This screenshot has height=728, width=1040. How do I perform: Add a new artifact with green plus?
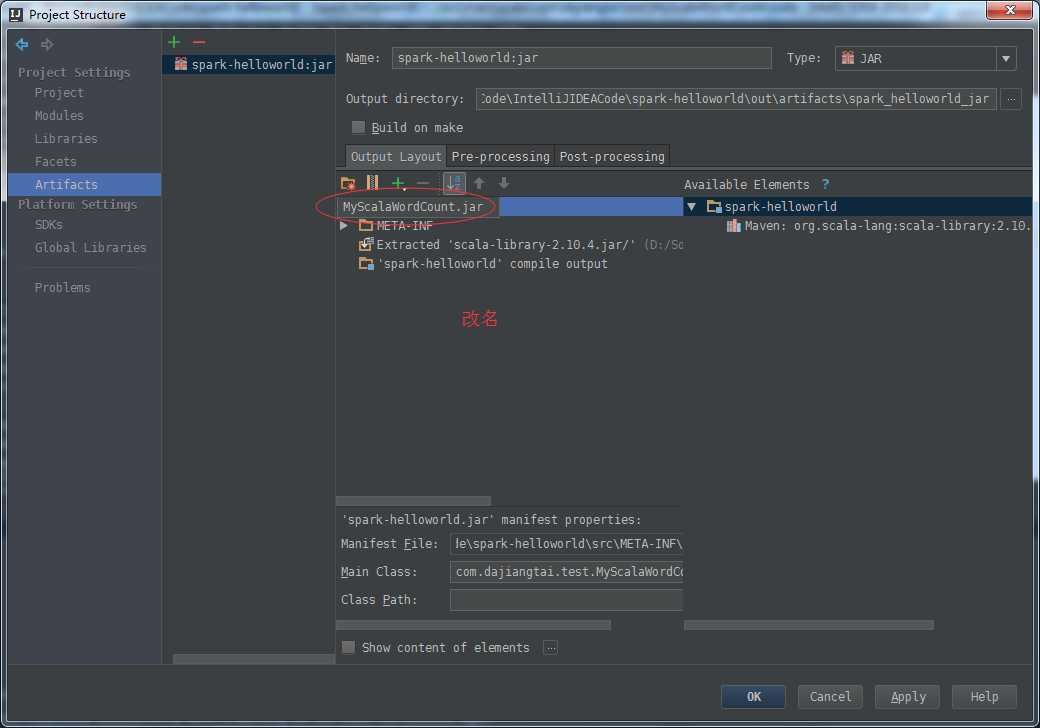coord(174,42)
